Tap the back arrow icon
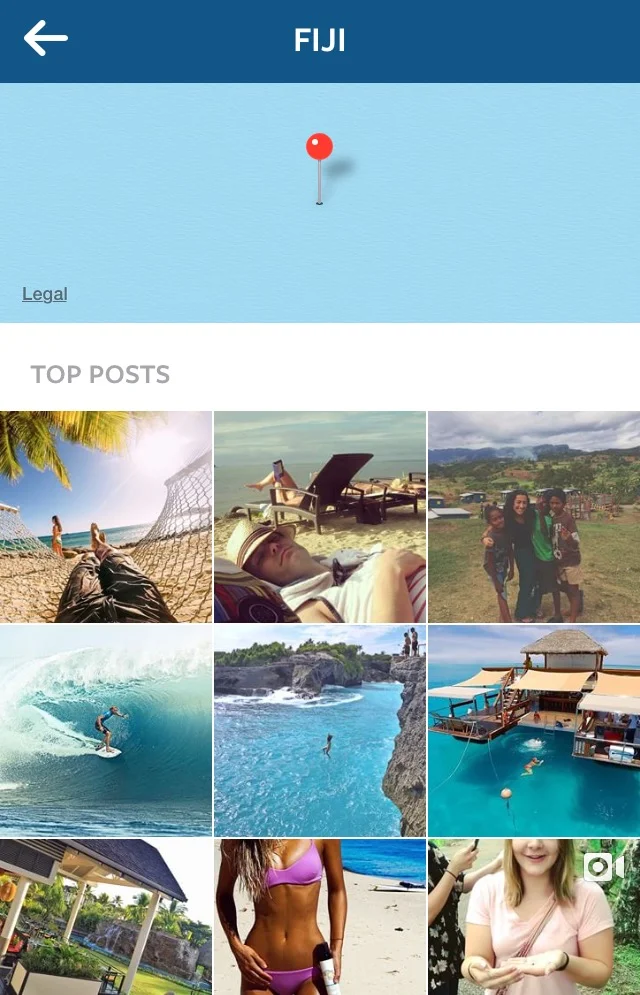Screen dimensions: 640x995 pos(46,39)
